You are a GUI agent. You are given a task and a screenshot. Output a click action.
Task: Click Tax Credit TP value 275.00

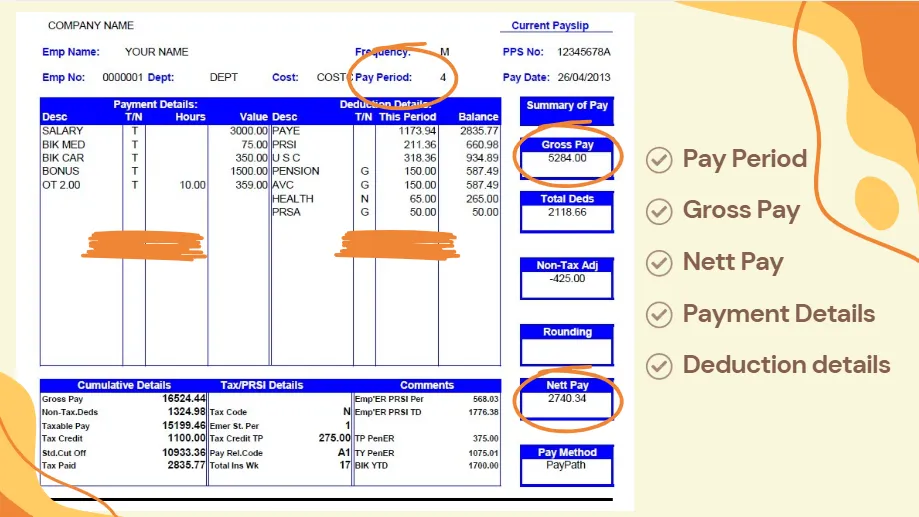[334, 438]
